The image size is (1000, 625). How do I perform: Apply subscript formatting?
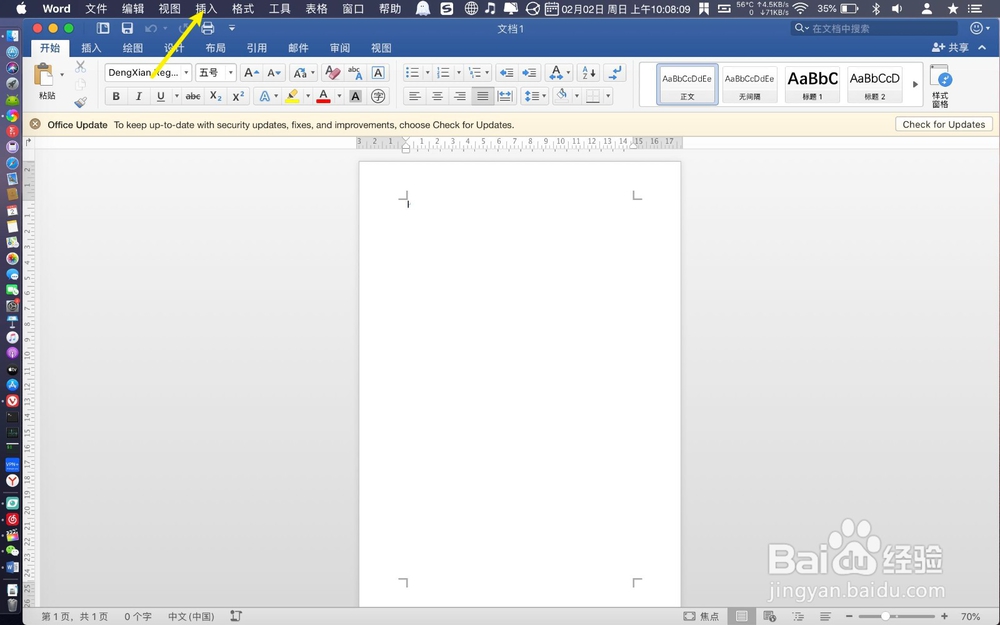click(216, 96)
